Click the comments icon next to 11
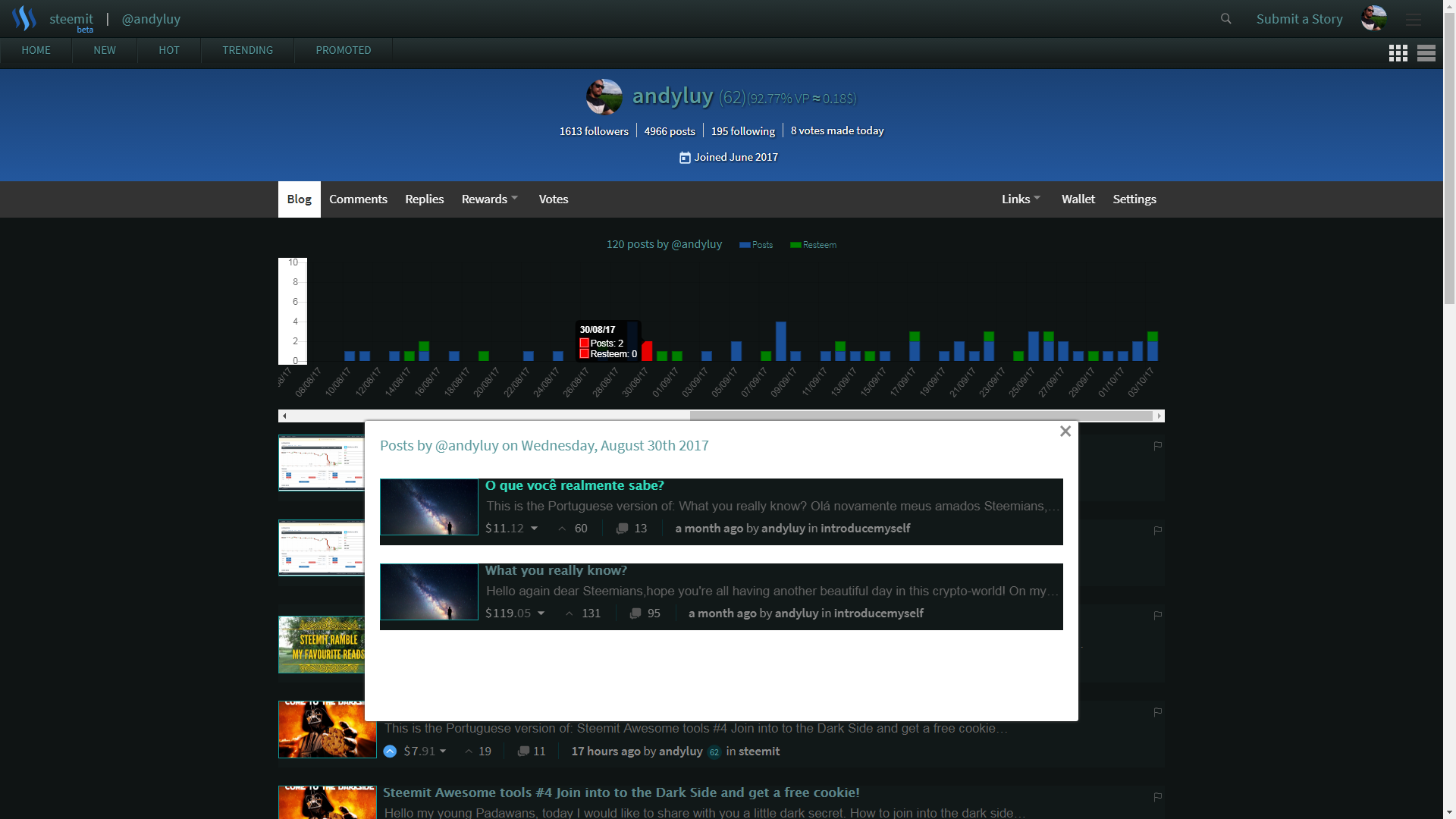Image resolution: width=1456 pixels, height=819 pixels. (523, 752)
